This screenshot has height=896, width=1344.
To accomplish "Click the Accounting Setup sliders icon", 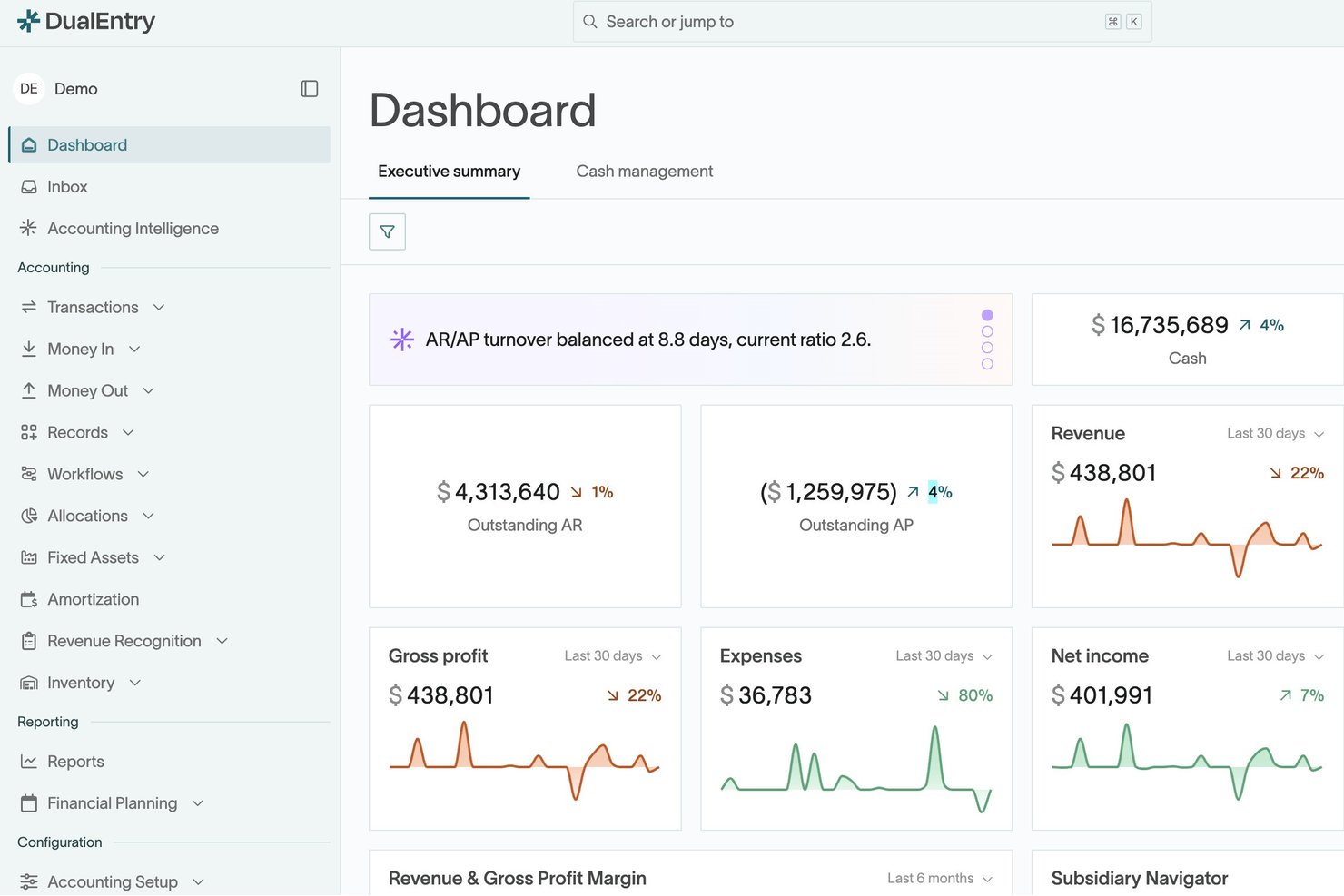I will tap(29, 881).
